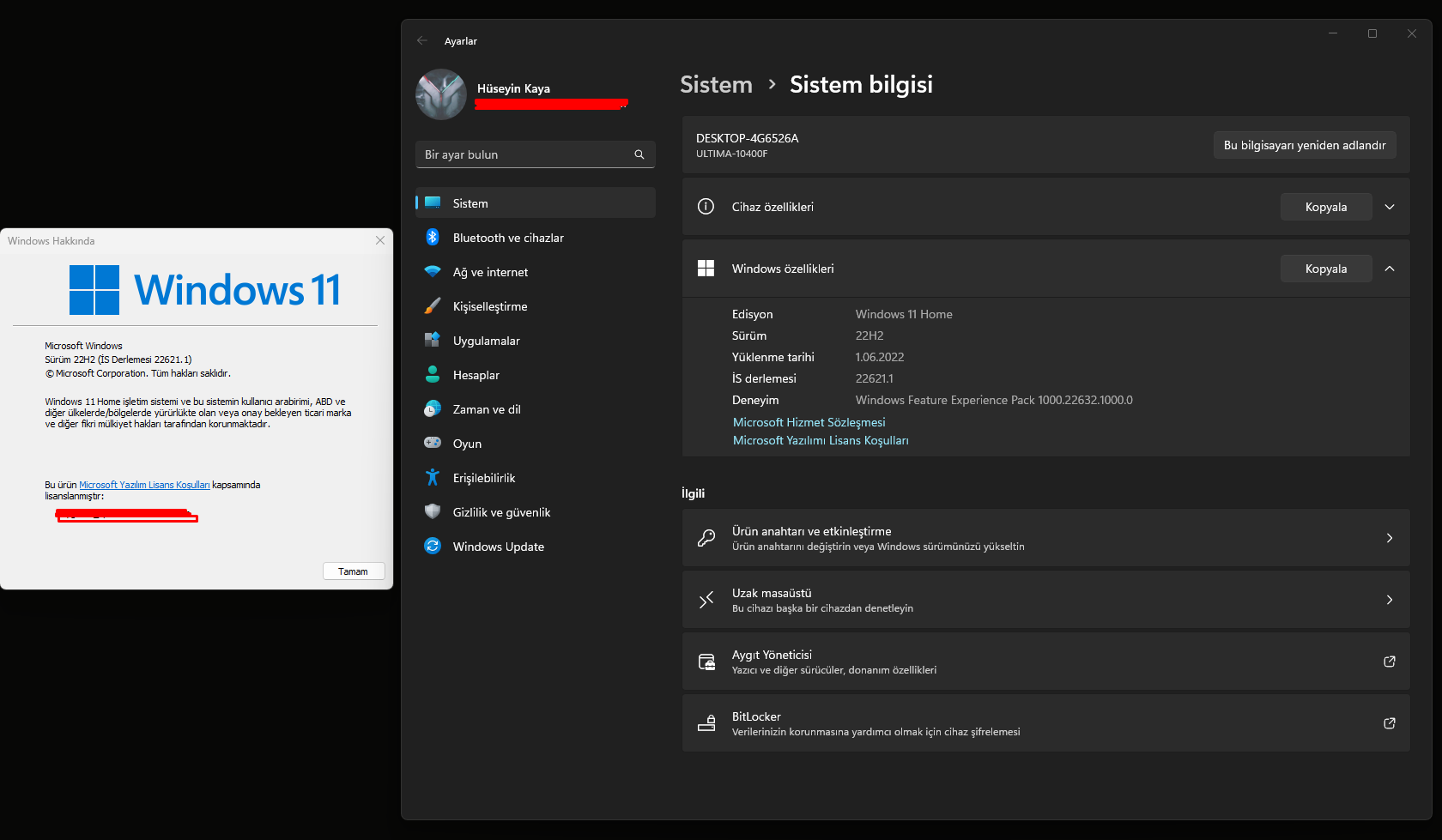Close the Windows Hakkında dialog
The image size is (1442, 840).
coord(380,240)
